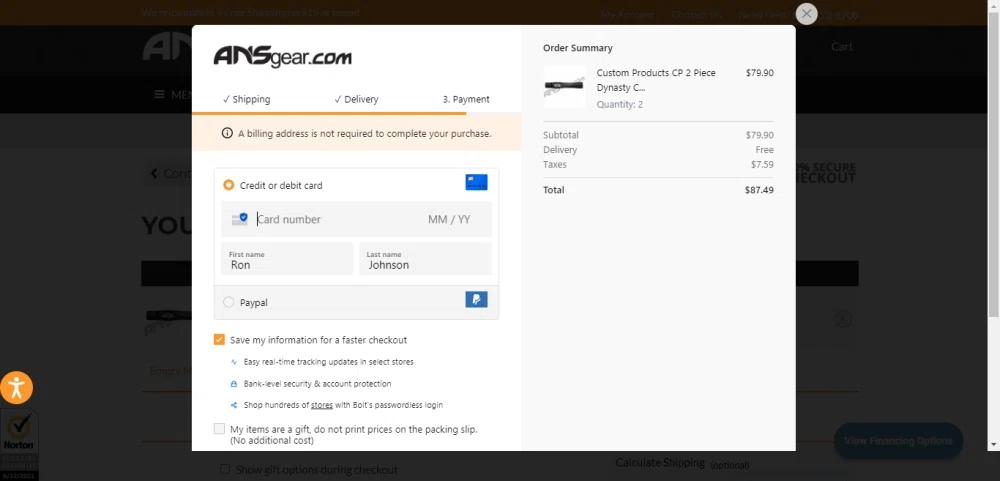1000x481 pixels.
Task: Click the Subtotal $79.90 value
Action: point(760,135)
